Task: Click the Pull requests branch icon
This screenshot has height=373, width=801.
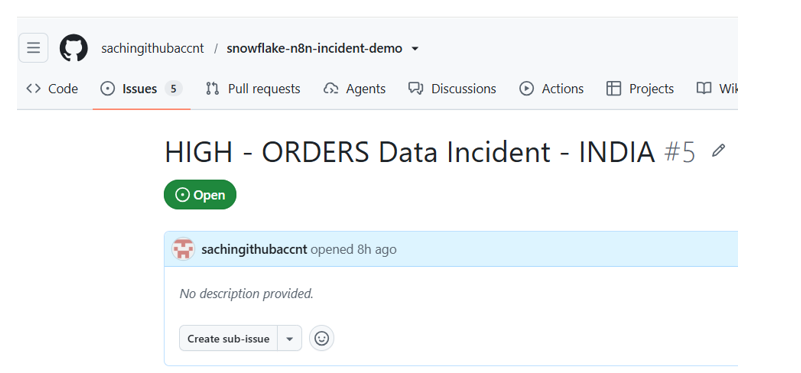Action: pos(212,89)
